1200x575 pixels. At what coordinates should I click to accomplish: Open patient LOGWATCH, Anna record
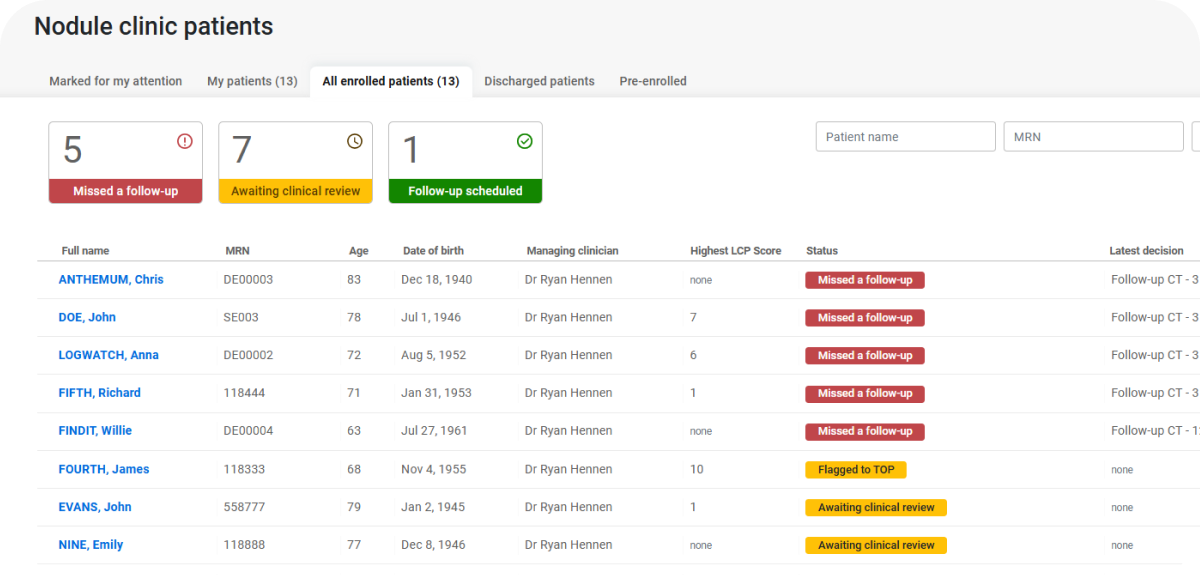click(x=109, y=356)
